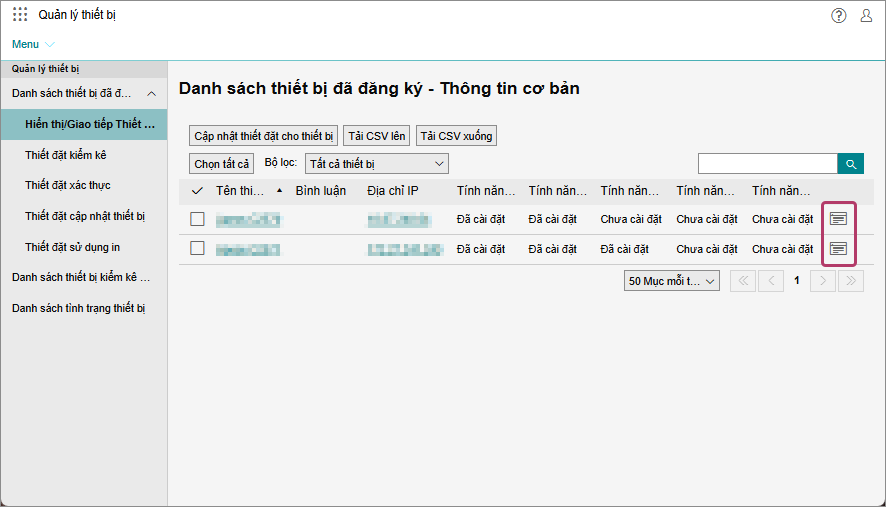Select 'Thiết đặt kiểm kê' in sidebar
This screenshot has width=886, height=507.
[65, 155]
